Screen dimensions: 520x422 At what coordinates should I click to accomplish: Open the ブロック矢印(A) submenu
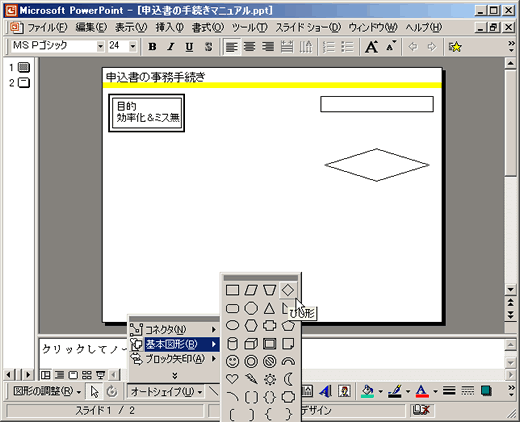174,359
